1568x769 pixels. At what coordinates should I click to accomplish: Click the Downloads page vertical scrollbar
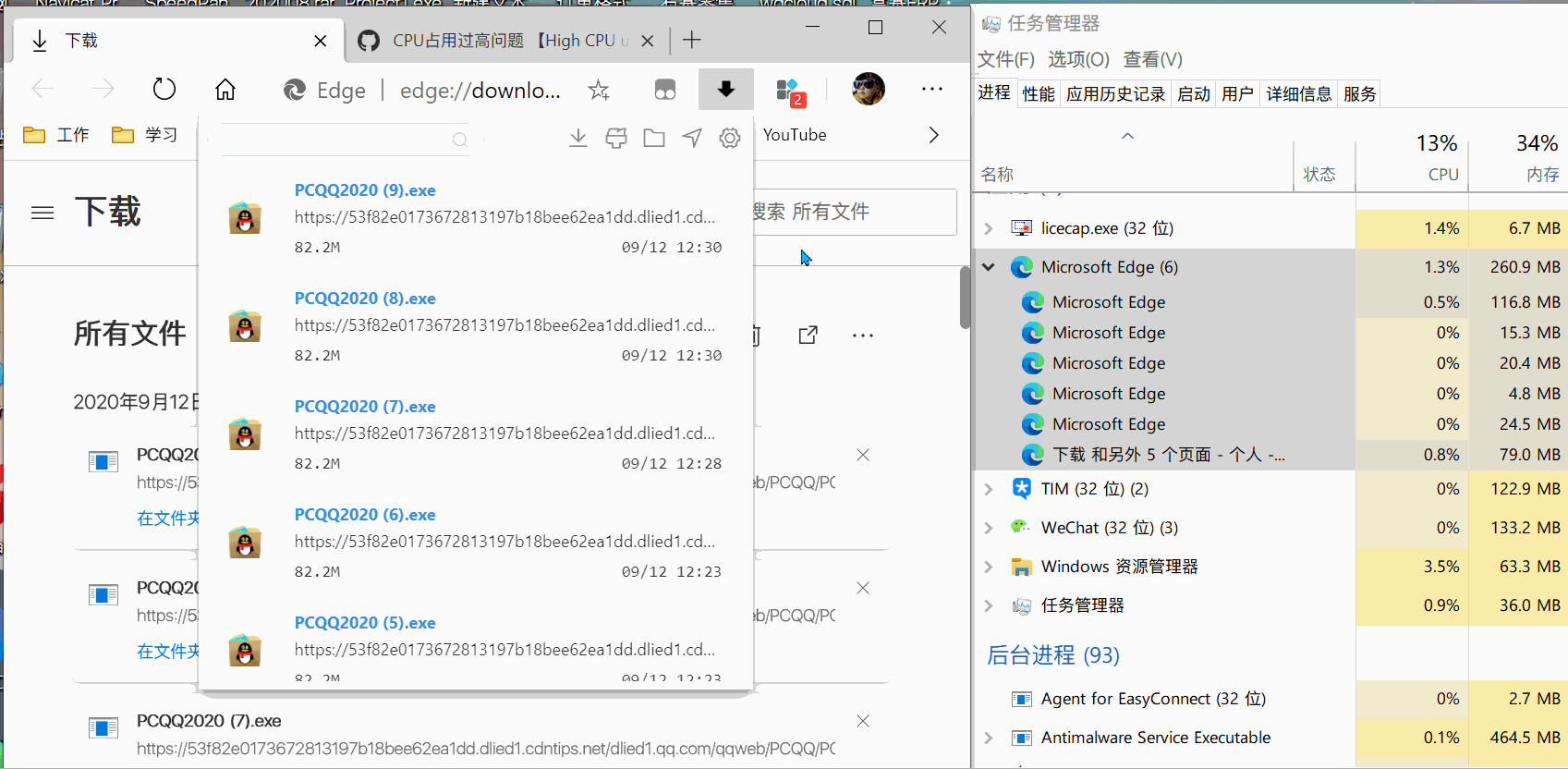(x=965, y=296)
